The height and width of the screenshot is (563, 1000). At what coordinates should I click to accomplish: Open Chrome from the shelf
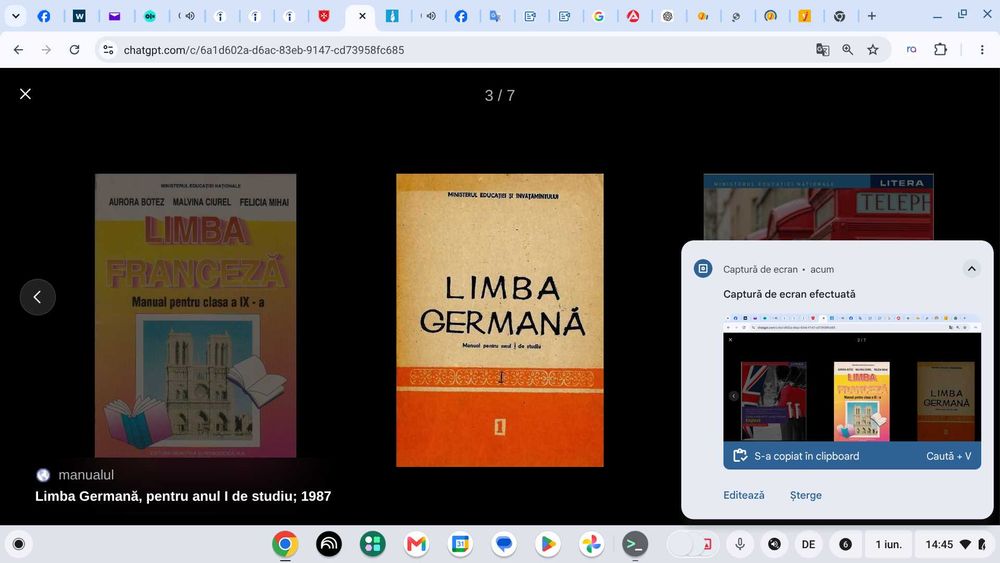coord(285,544)
